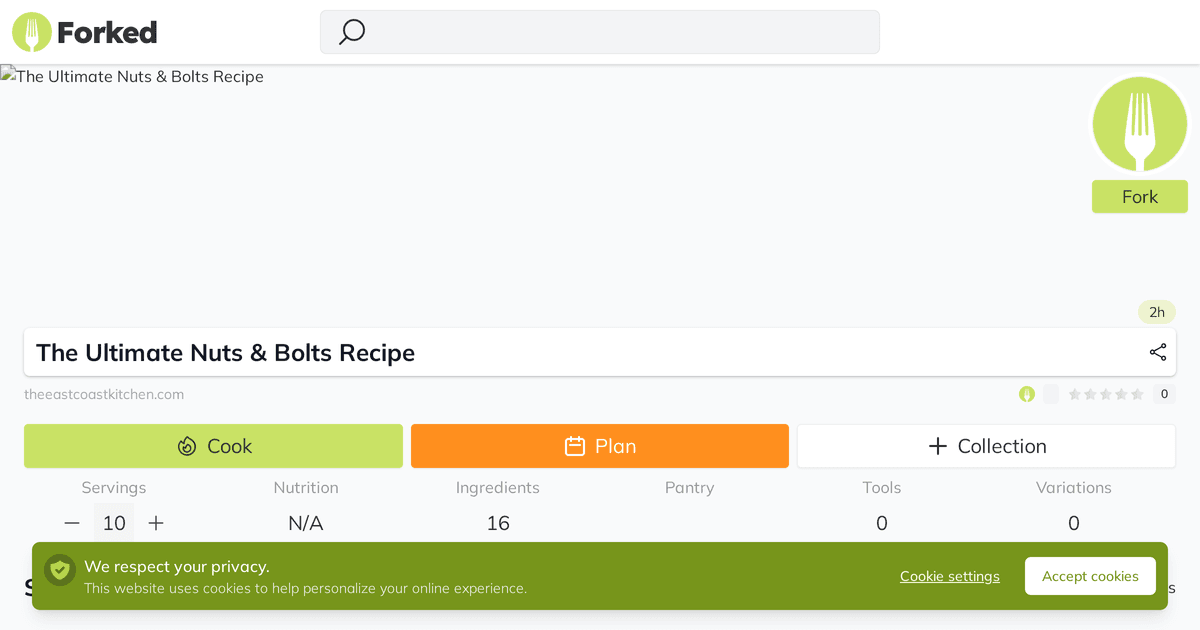Click the plus icon next to Collection
Image resolution: width=1200 pixels, height=630 pixels.
(938, 446)
